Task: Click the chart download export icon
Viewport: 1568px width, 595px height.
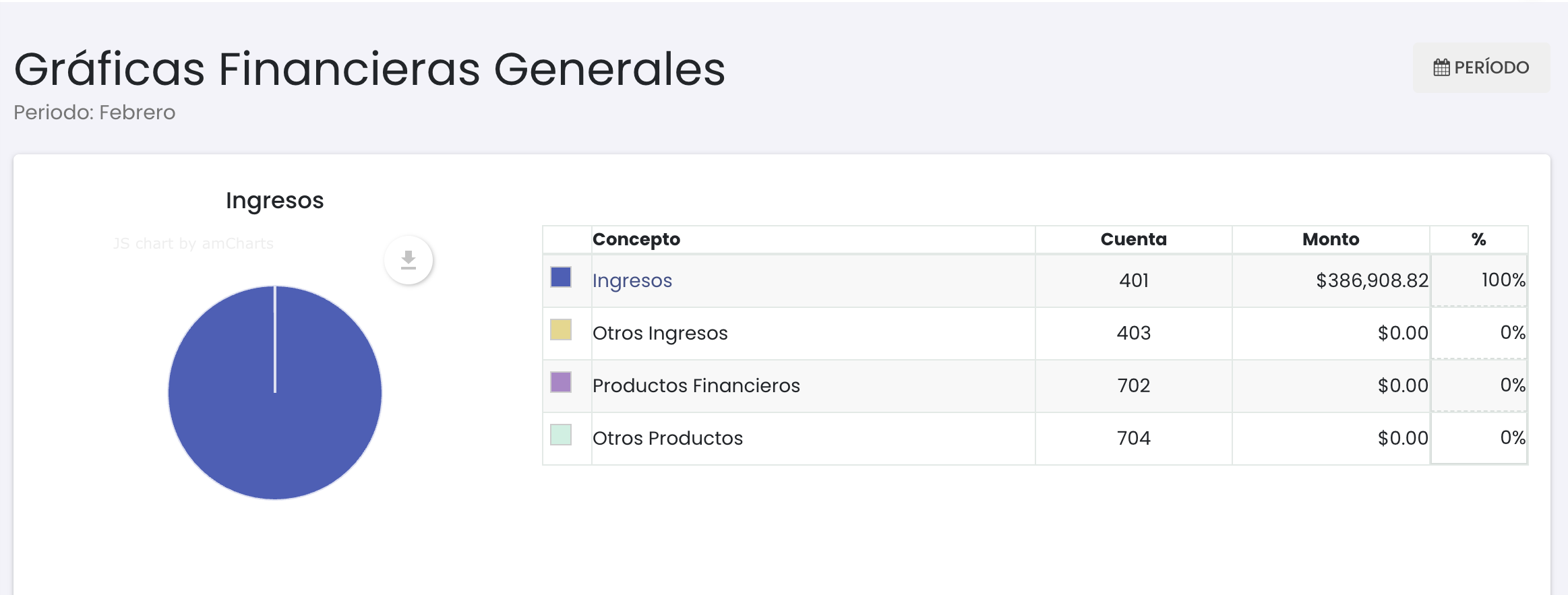Action: (x=409, y=260)
